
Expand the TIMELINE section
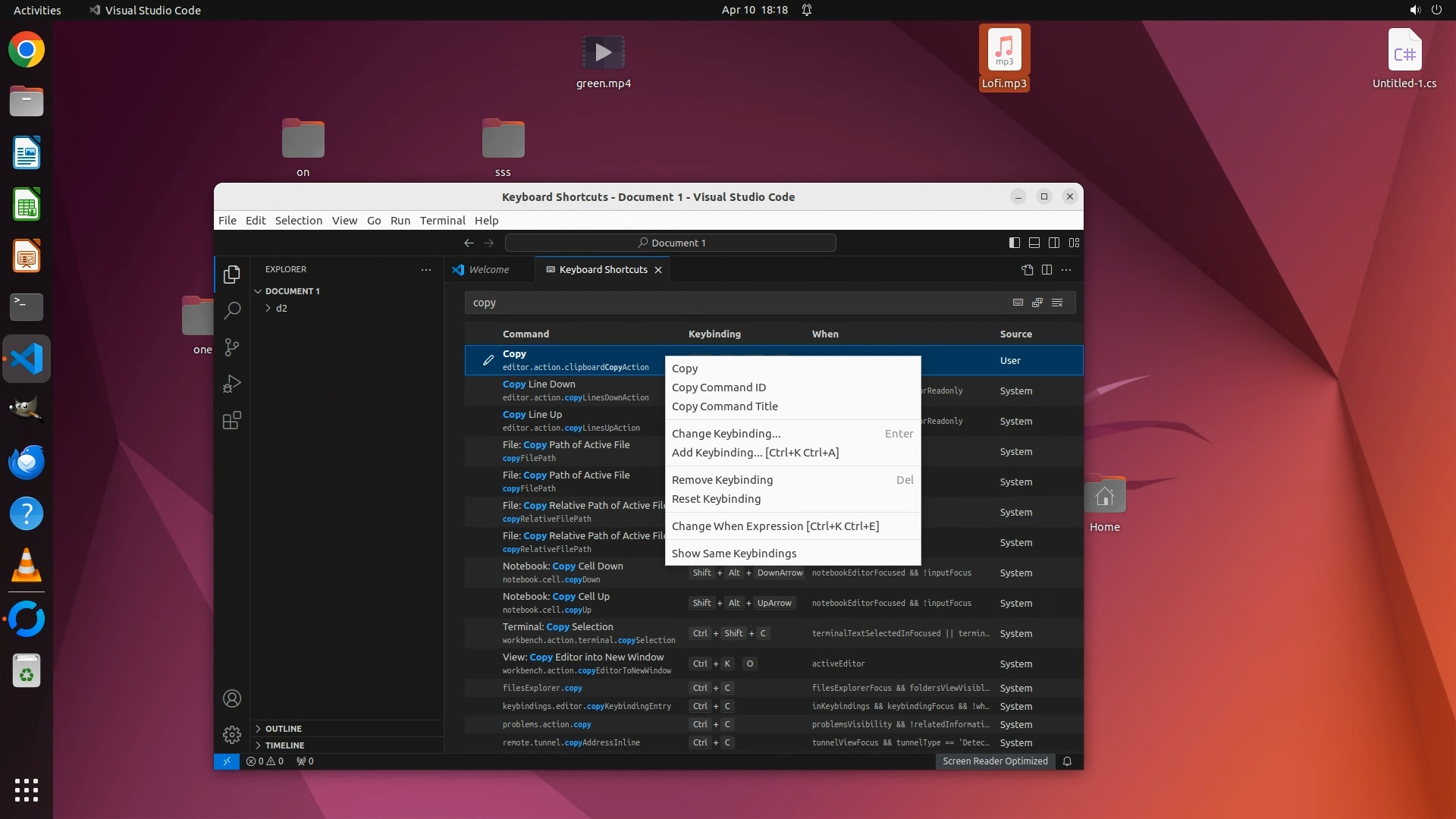tap(284, 745)
